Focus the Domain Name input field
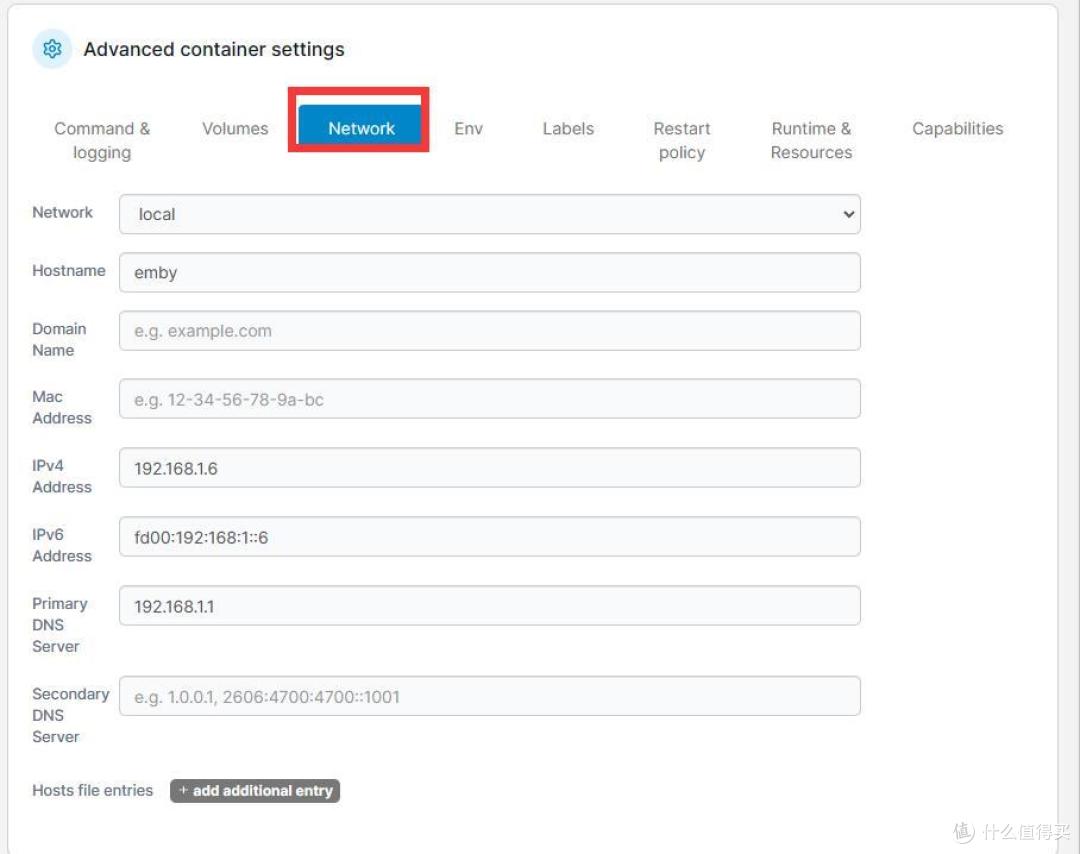The image size is (1080, 854). click(x=489, y=331)
